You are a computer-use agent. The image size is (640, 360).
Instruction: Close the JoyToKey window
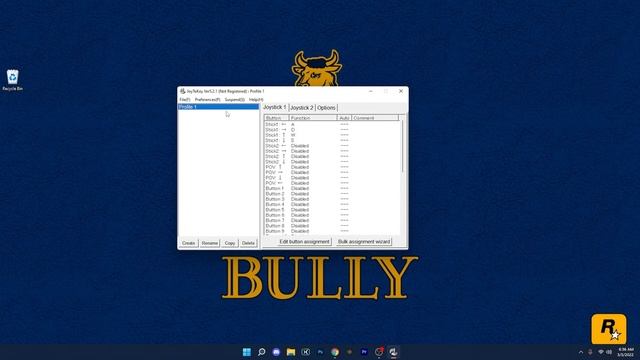point(401,91)
